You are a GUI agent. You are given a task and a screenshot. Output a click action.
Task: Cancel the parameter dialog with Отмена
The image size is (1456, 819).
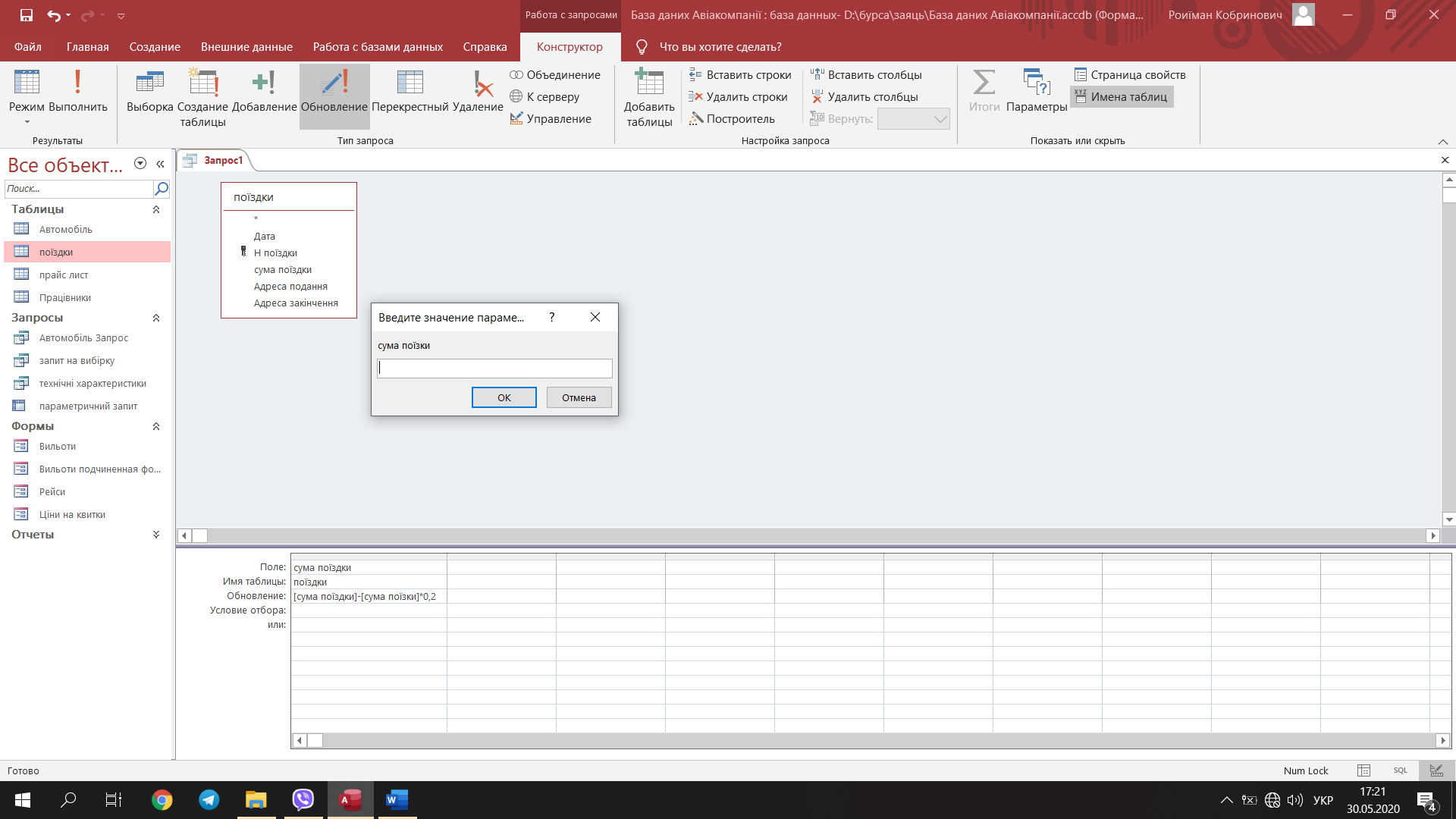(579, 397)
